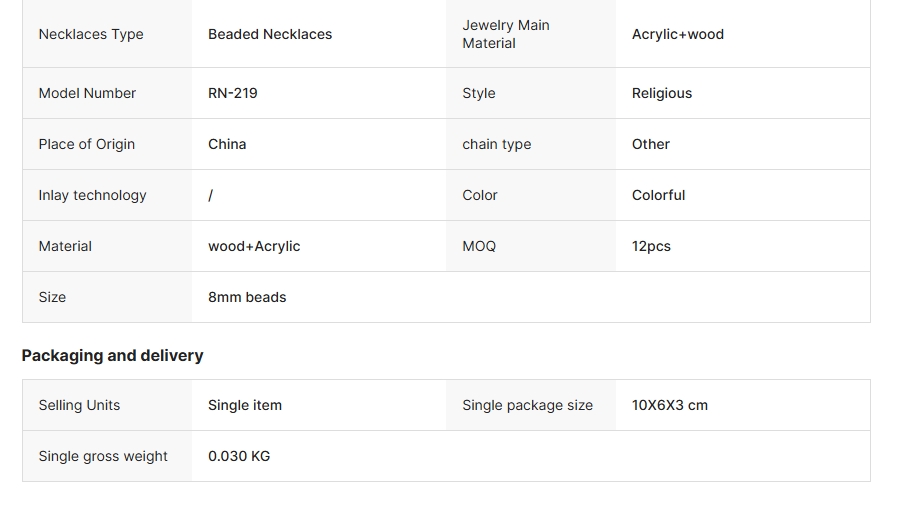The height and width of the screenshot is (513, 916).
Task: Select package size 10X6X3 cm
Action: 670,405
